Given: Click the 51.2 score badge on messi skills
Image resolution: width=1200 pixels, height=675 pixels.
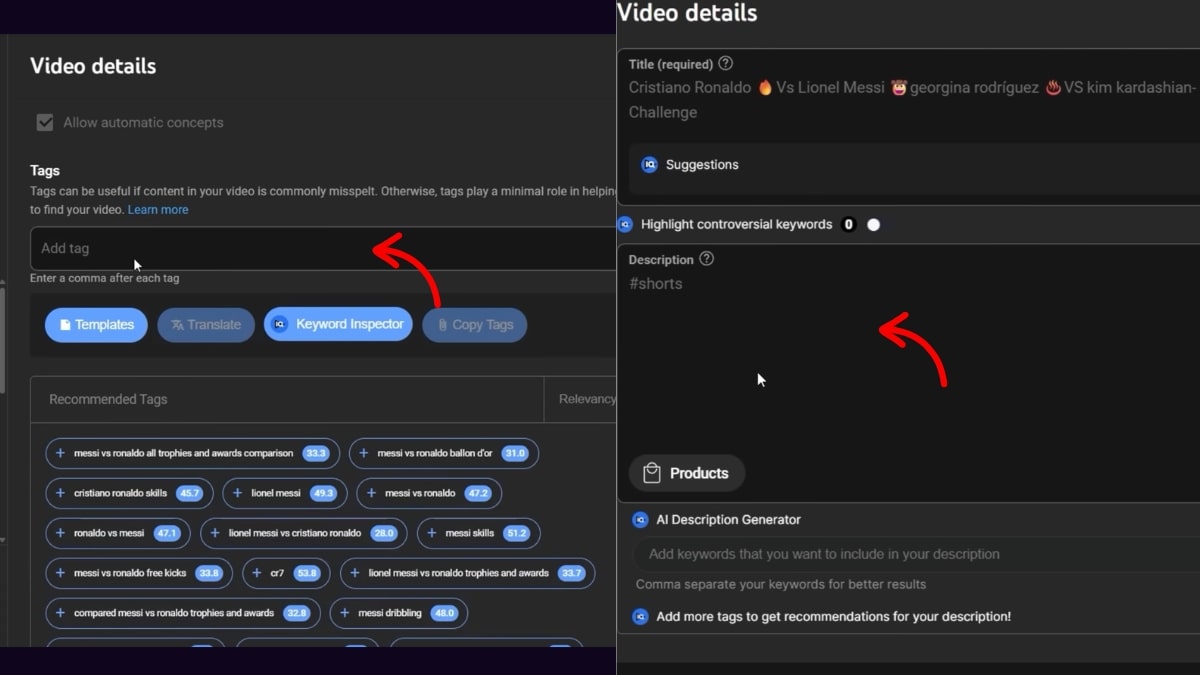Looking at the screenshot, I should [517, 533].
